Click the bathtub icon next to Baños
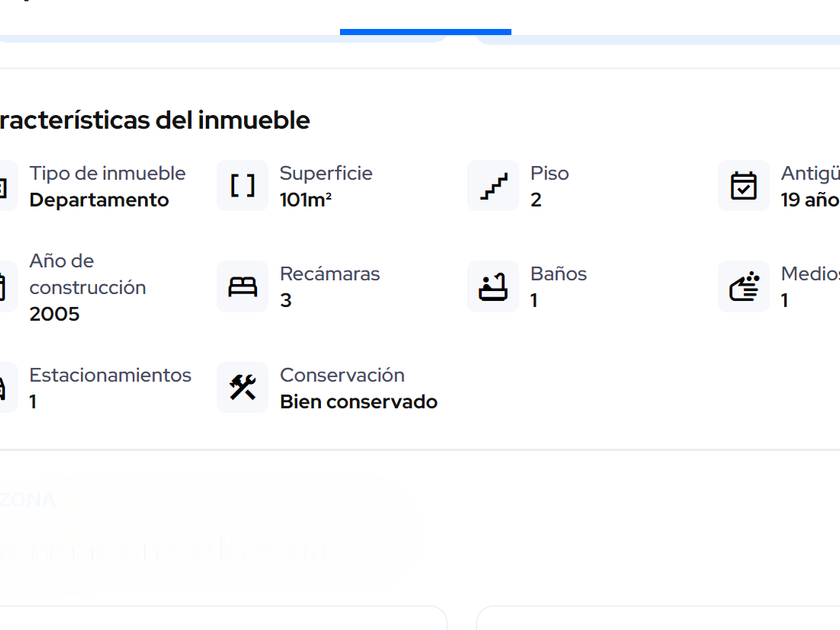This screenshot has height=630, width=840. [493, 287]
